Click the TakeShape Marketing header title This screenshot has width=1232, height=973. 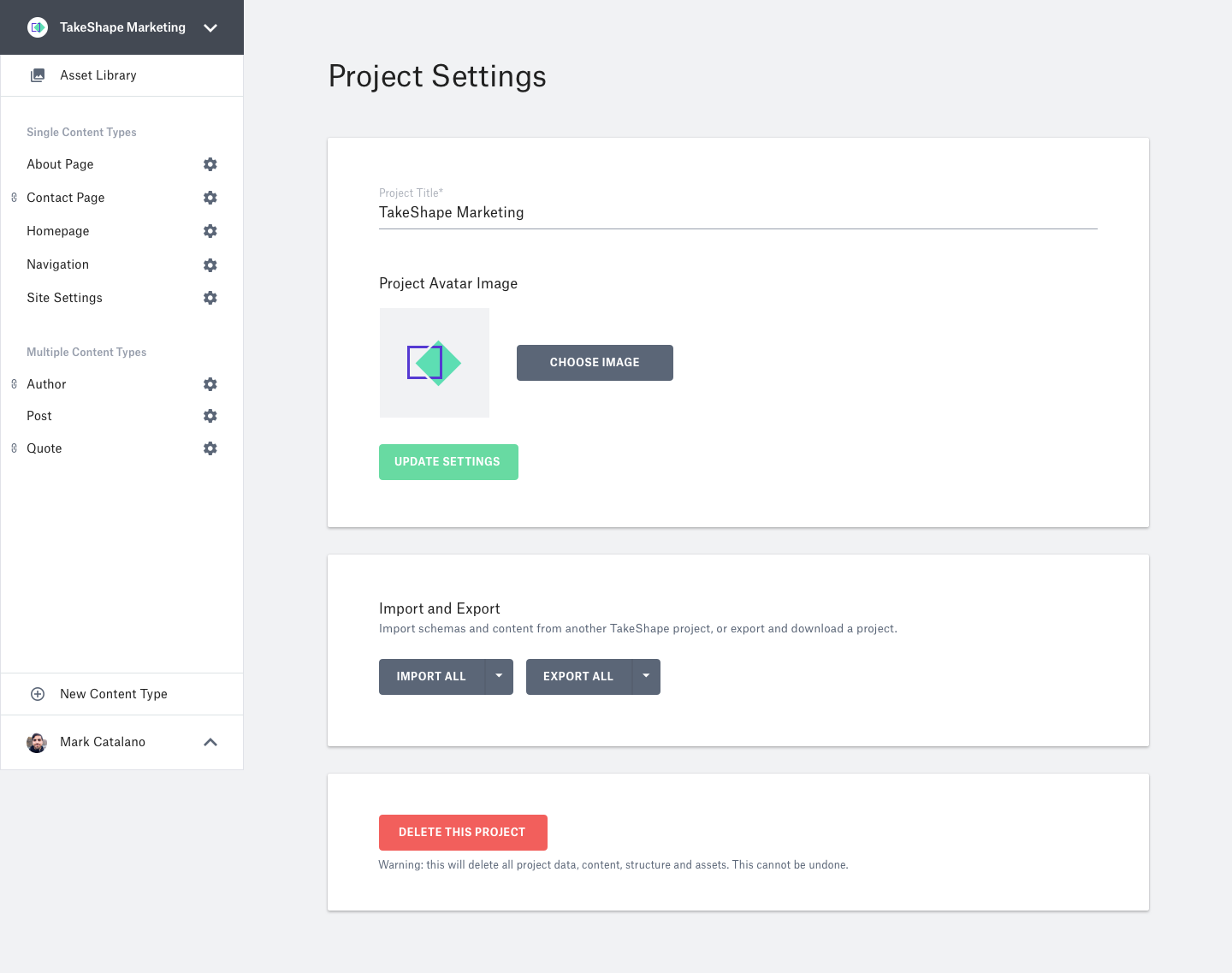coord(122,27)
